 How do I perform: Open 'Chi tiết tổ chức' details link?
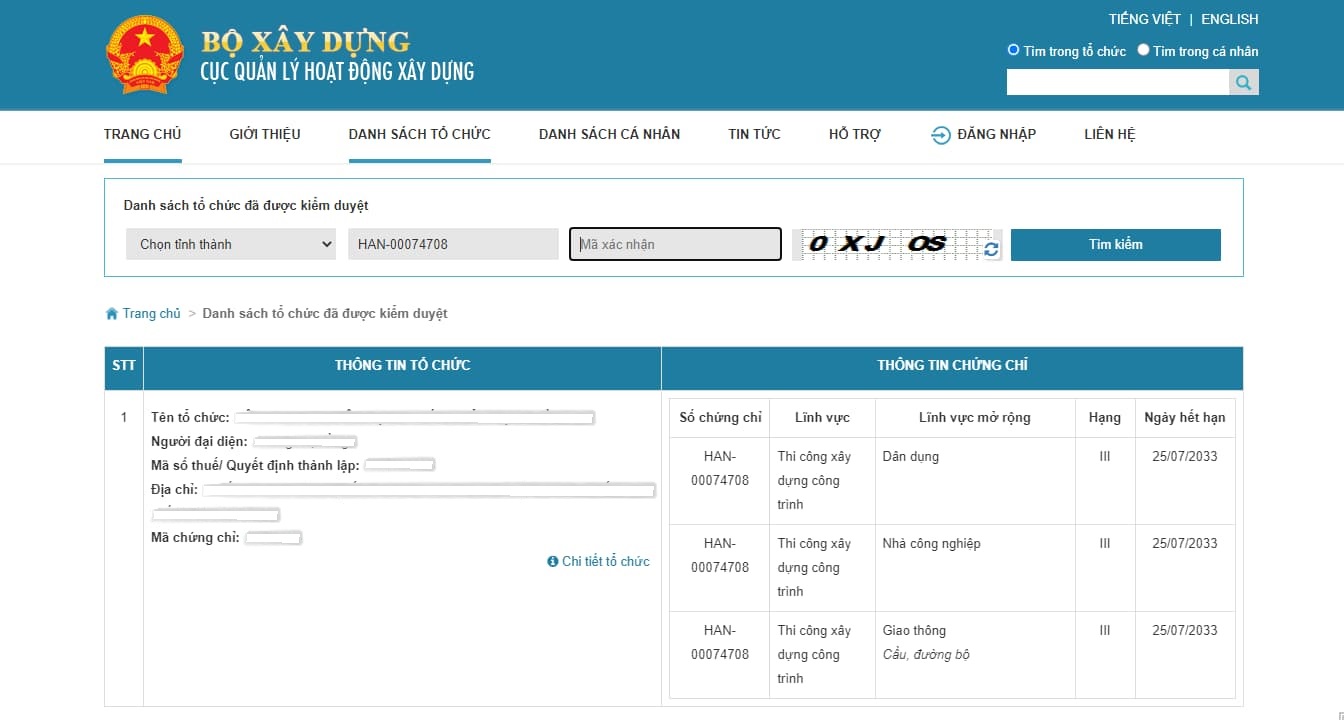pos(606,562)
